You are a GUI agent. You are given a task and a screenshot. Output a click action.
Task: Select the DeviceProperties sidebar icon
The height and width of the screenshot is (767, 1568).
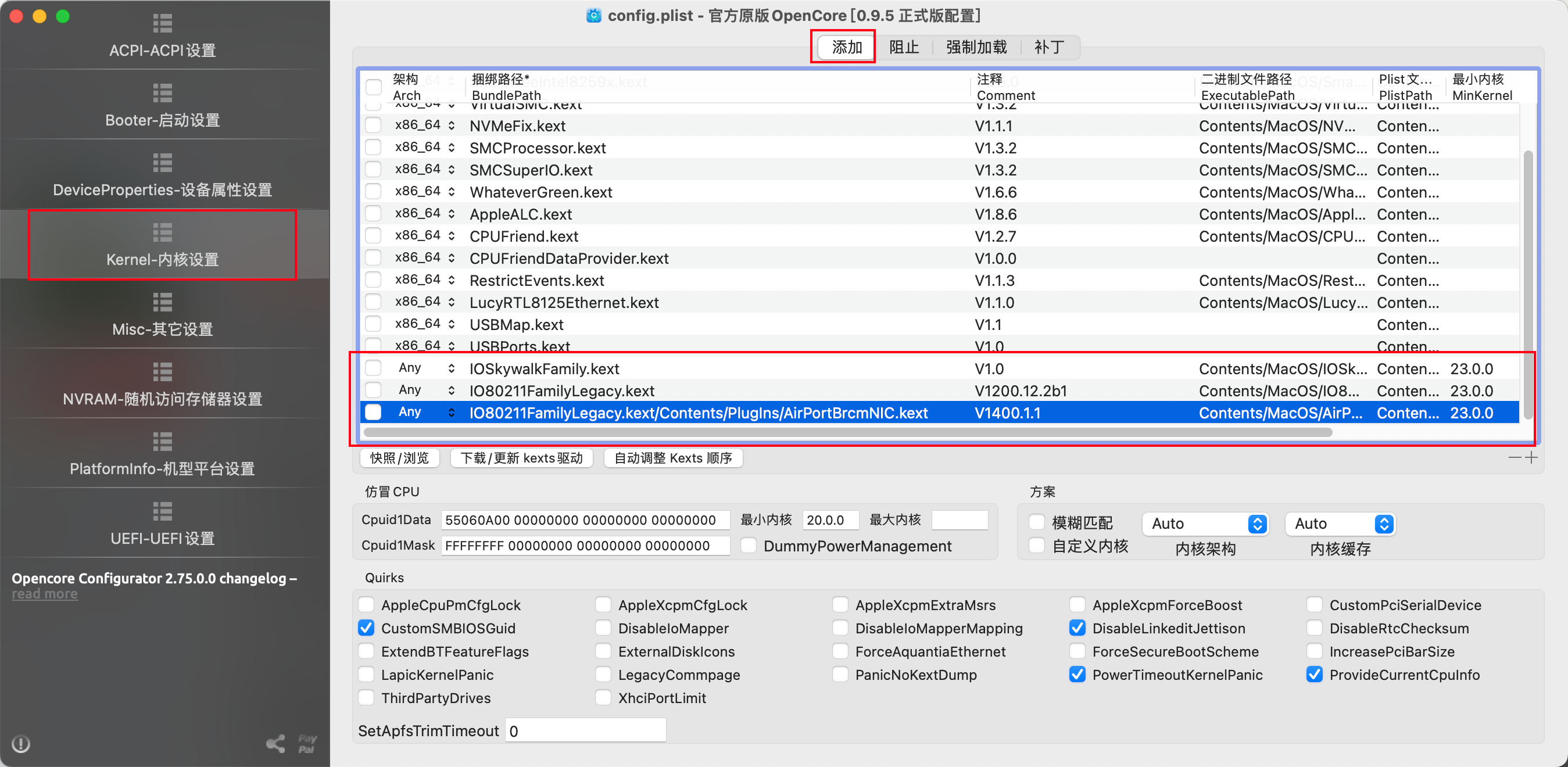(x=162, y=163)
